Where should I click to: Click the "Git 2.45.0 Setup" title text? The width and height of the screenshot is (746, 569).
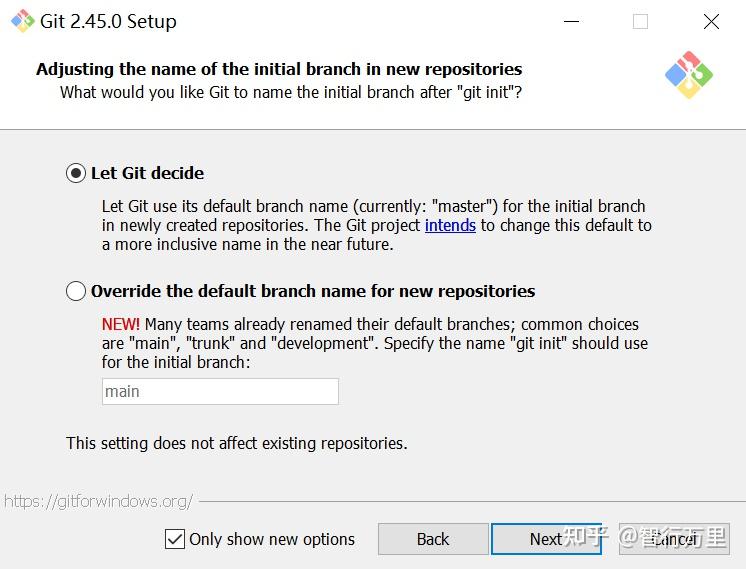[x=108, y=22]
